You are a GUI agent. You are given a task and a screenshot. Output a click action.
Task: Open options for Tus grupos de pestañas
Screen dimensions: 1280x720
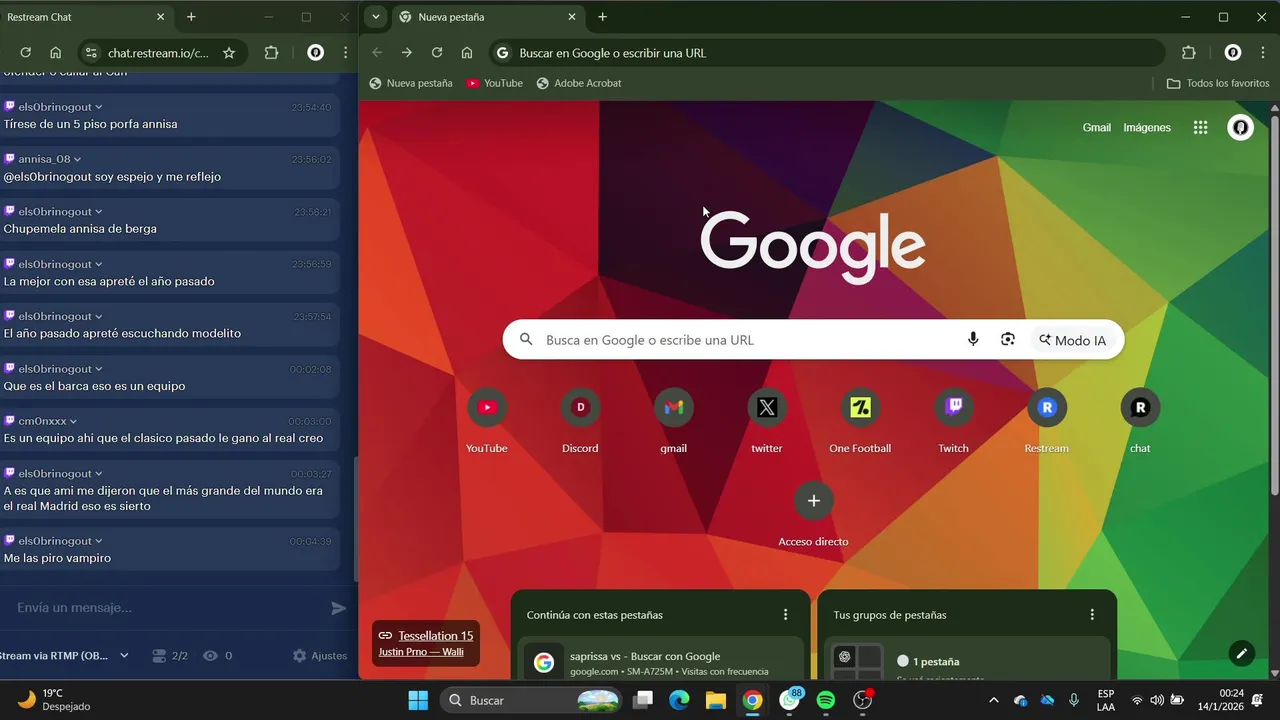[x=1092, y=615]
